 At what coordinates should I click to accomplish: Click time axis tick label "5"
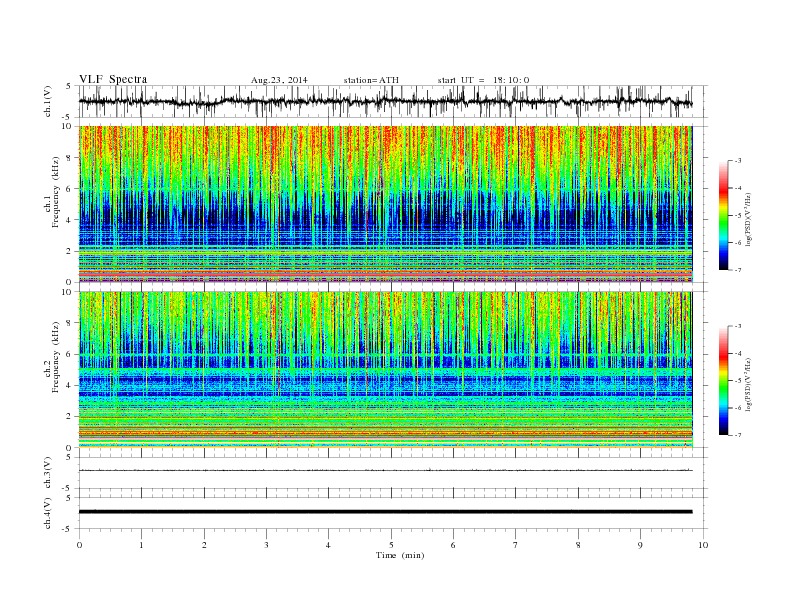[x=391, y=545]
